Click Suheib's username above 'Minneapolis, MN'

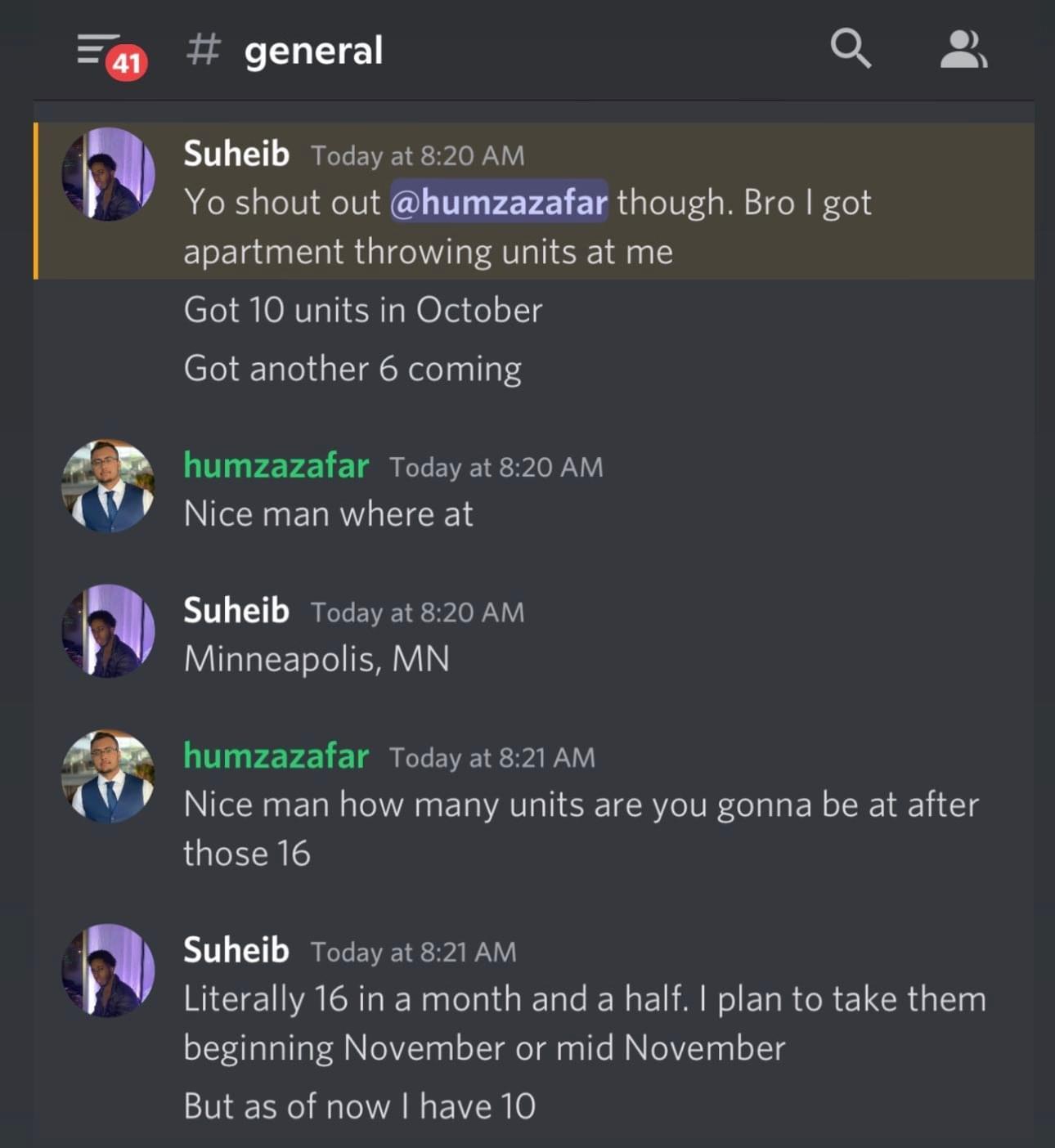coord(236,611)
